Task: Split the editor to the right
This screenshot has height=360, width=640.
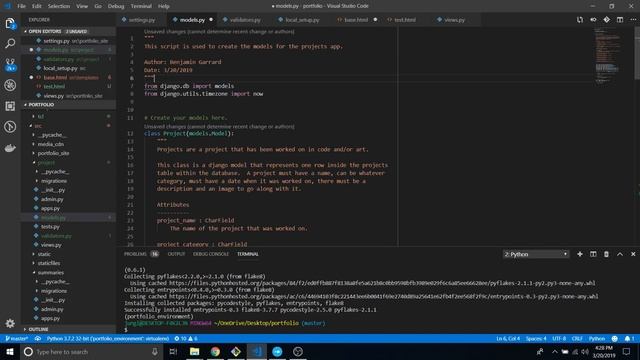Action: coord(620,20)
